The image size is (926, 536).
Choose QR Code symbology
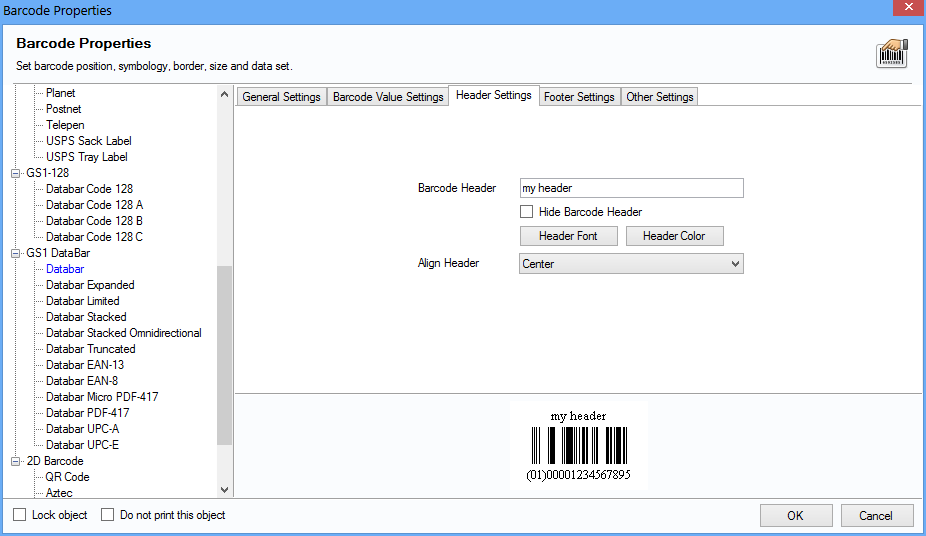click(67, 476)
